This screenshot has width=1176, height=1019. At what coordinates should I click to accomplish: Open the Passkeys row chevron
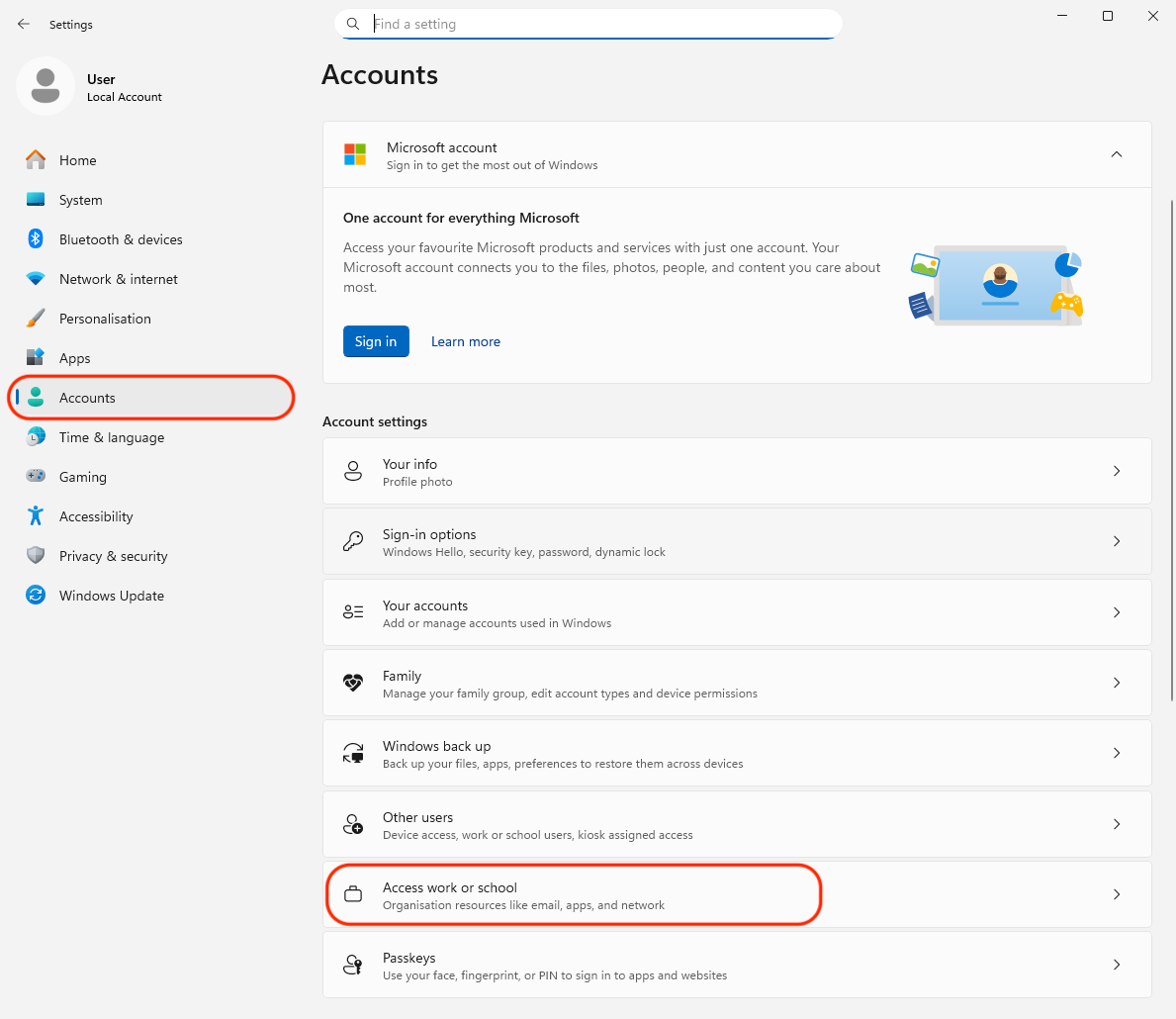1116,965
